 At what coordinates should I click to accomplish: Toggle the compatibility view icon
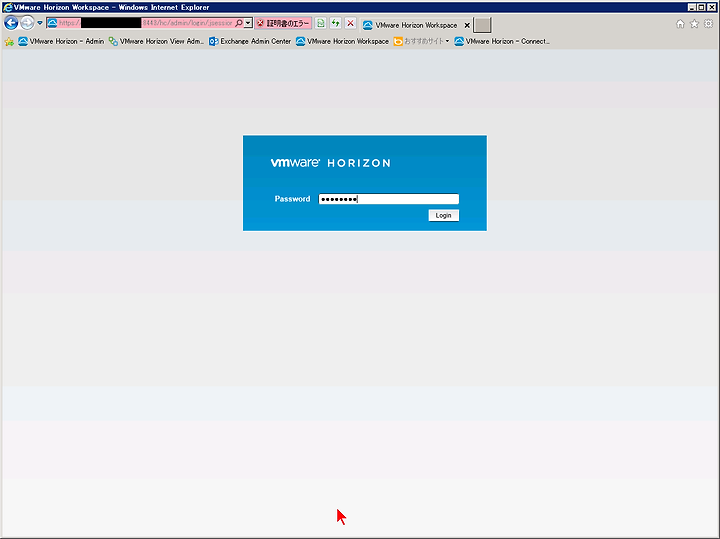coord(321,23)
